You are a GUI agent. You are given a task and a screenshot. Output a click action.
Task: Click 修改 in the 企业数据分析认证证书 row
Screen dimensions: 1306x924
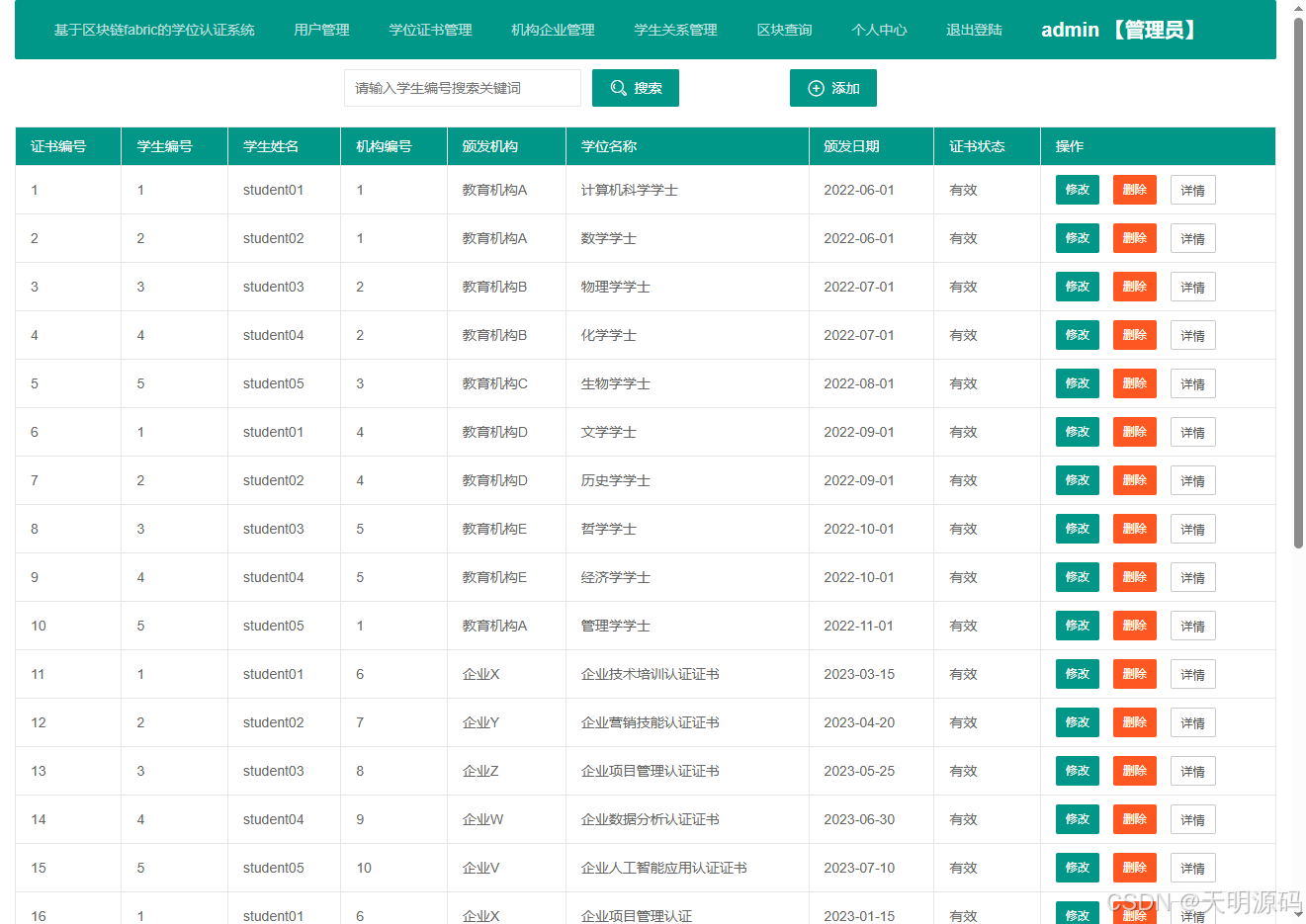(x=1078, y=819)
